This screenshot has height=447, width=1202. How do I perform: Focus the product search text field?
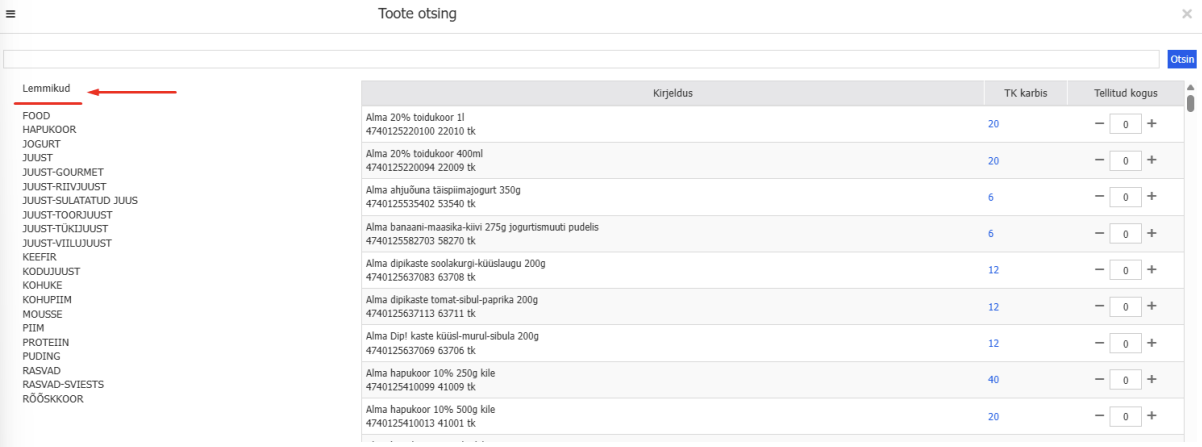582,59
